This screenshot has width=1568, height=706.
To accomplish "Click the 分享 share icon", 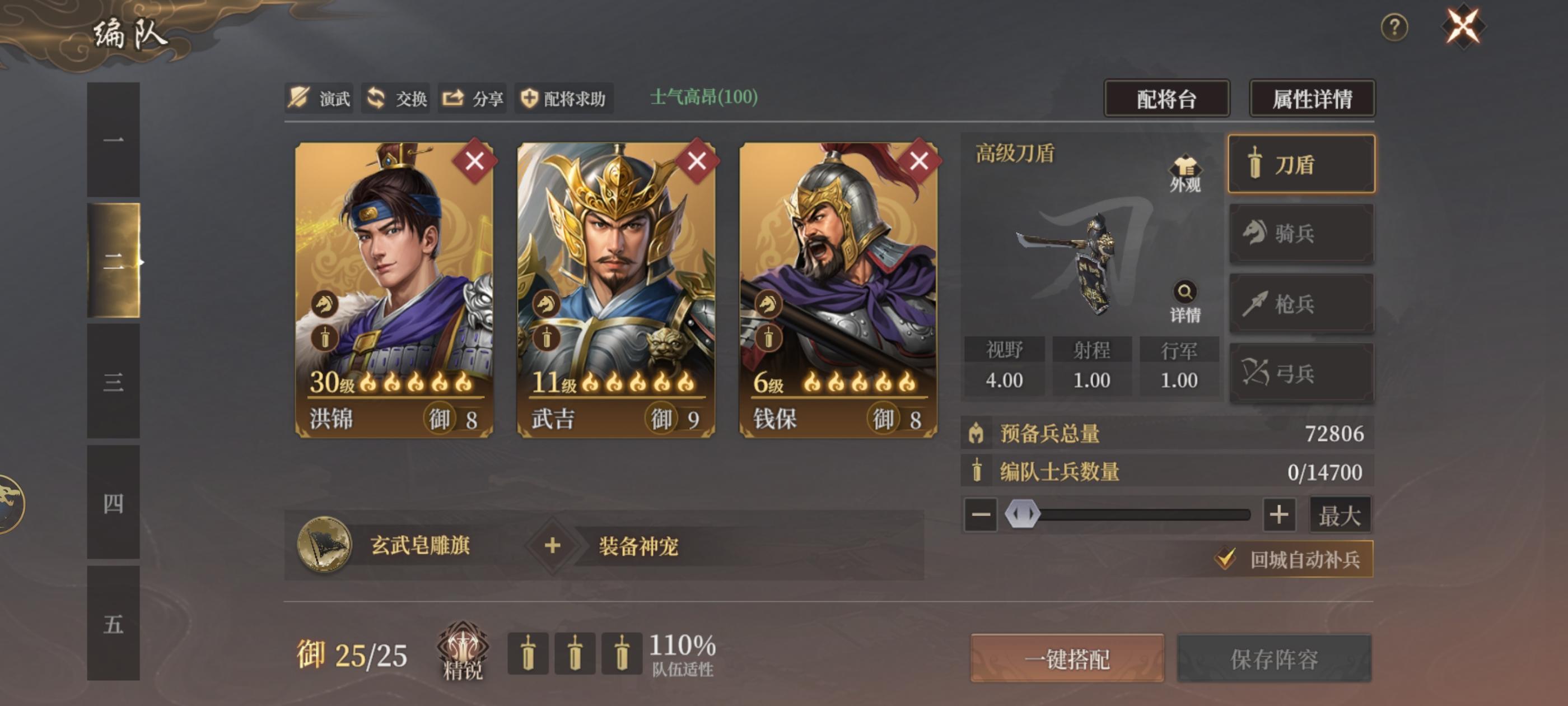I will pos(452,97).
